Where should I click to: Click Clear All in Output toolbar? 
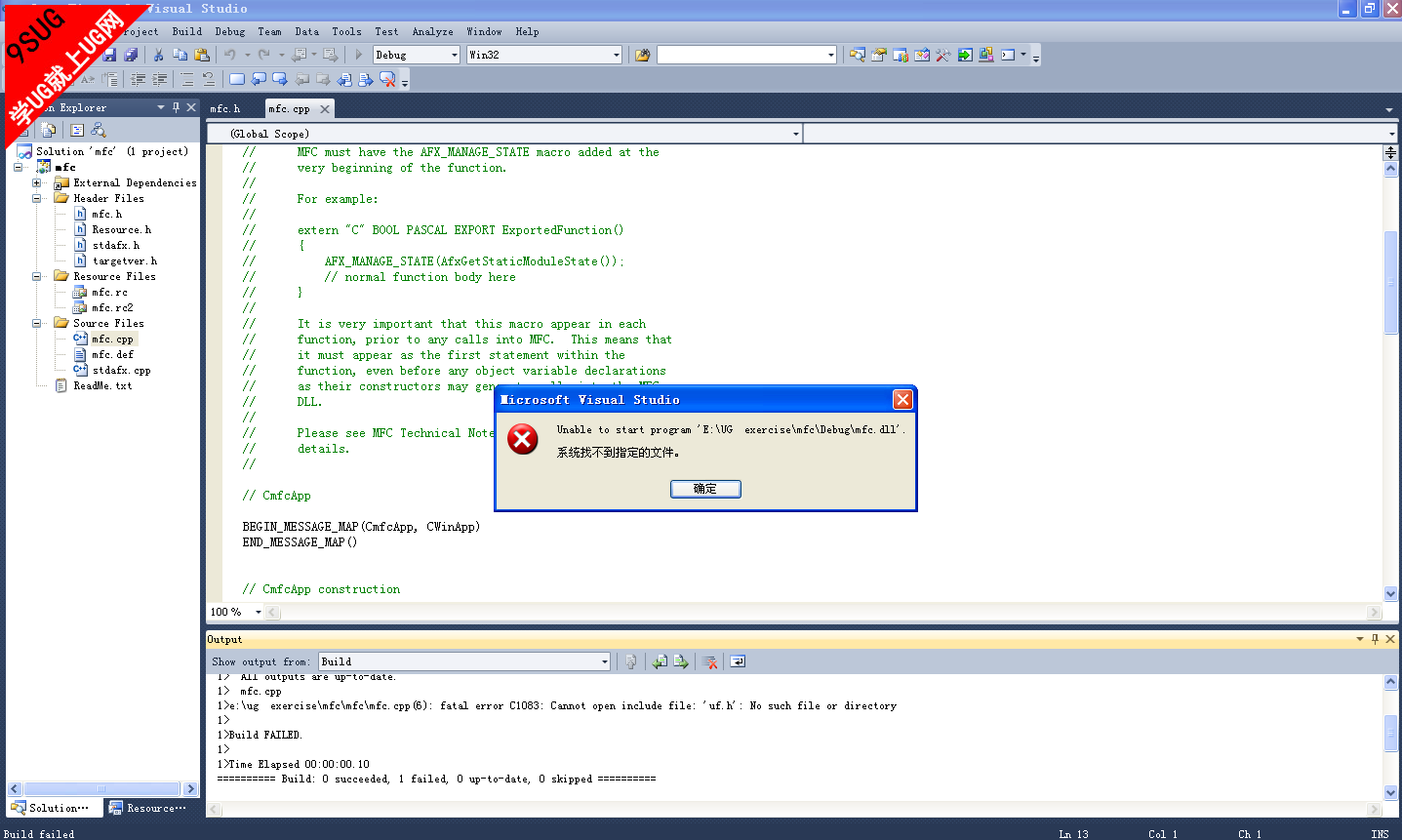click(710, 661)
